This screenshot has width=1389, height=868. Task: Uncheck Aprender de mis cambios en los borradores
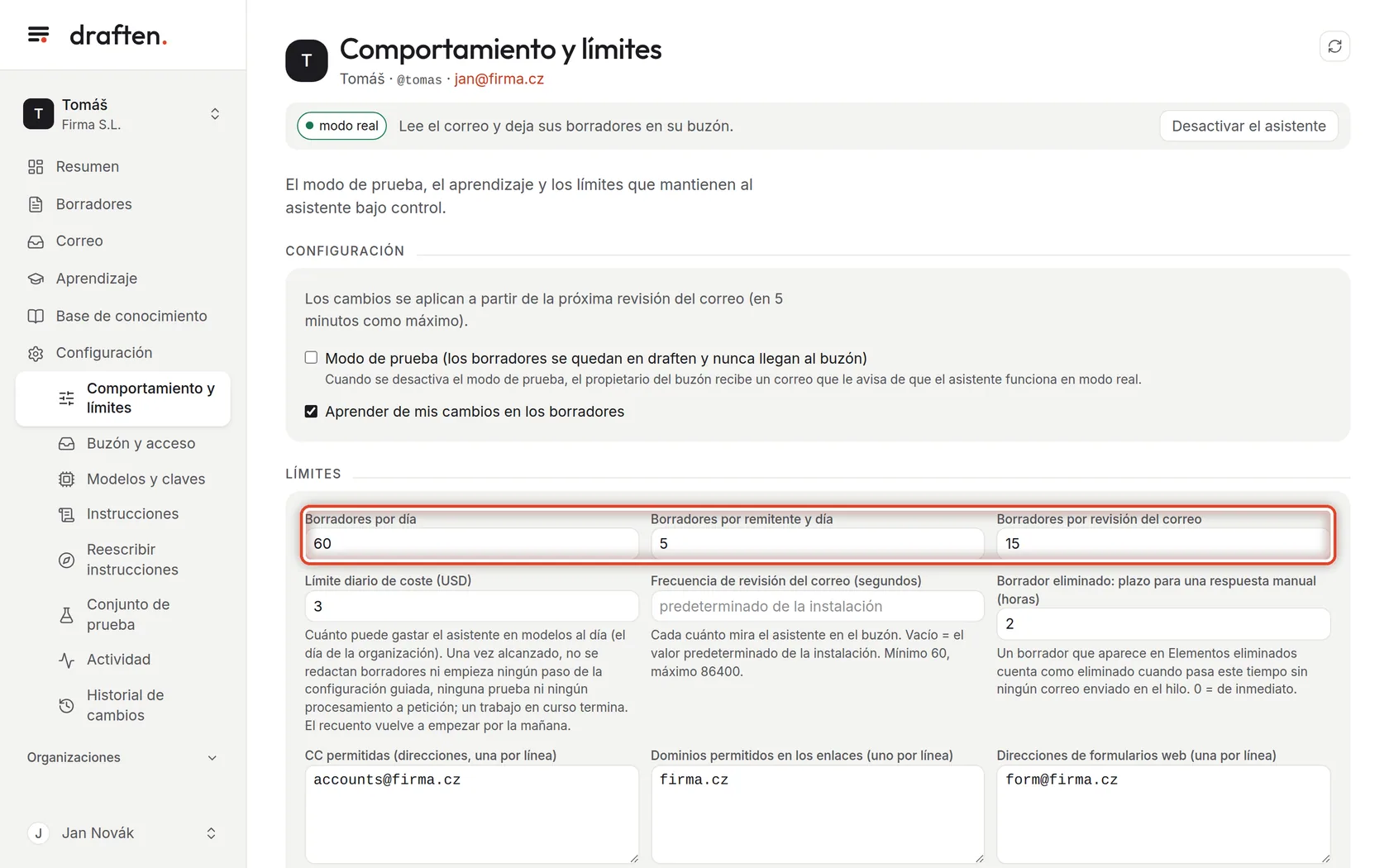pos(311,411)
